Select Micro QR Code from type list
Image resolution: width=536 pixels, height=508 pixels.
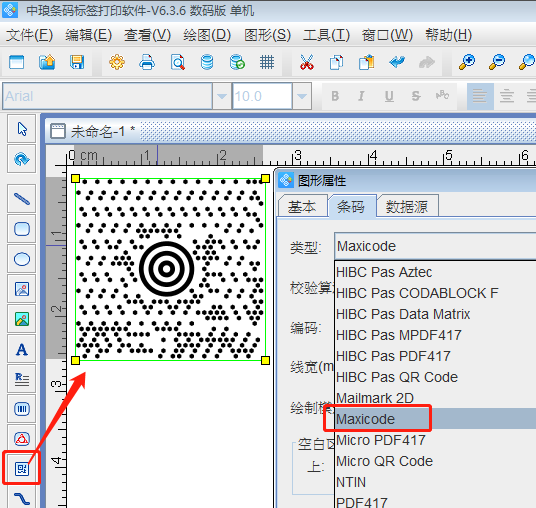pos(384,461)
